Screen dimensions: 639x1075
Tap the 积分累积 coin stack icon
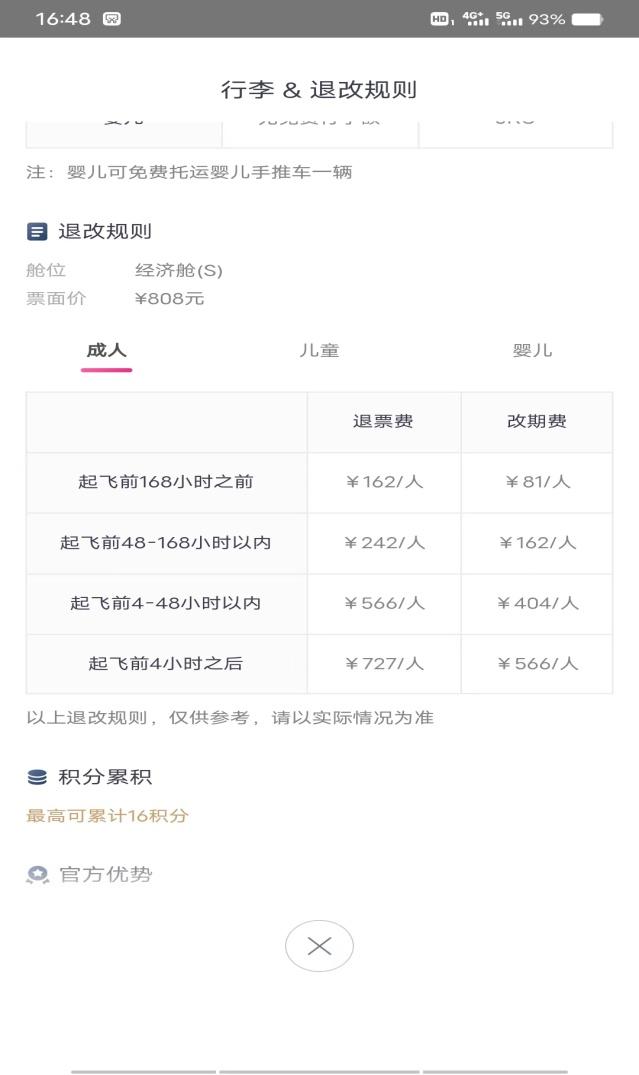coord(37,777)
